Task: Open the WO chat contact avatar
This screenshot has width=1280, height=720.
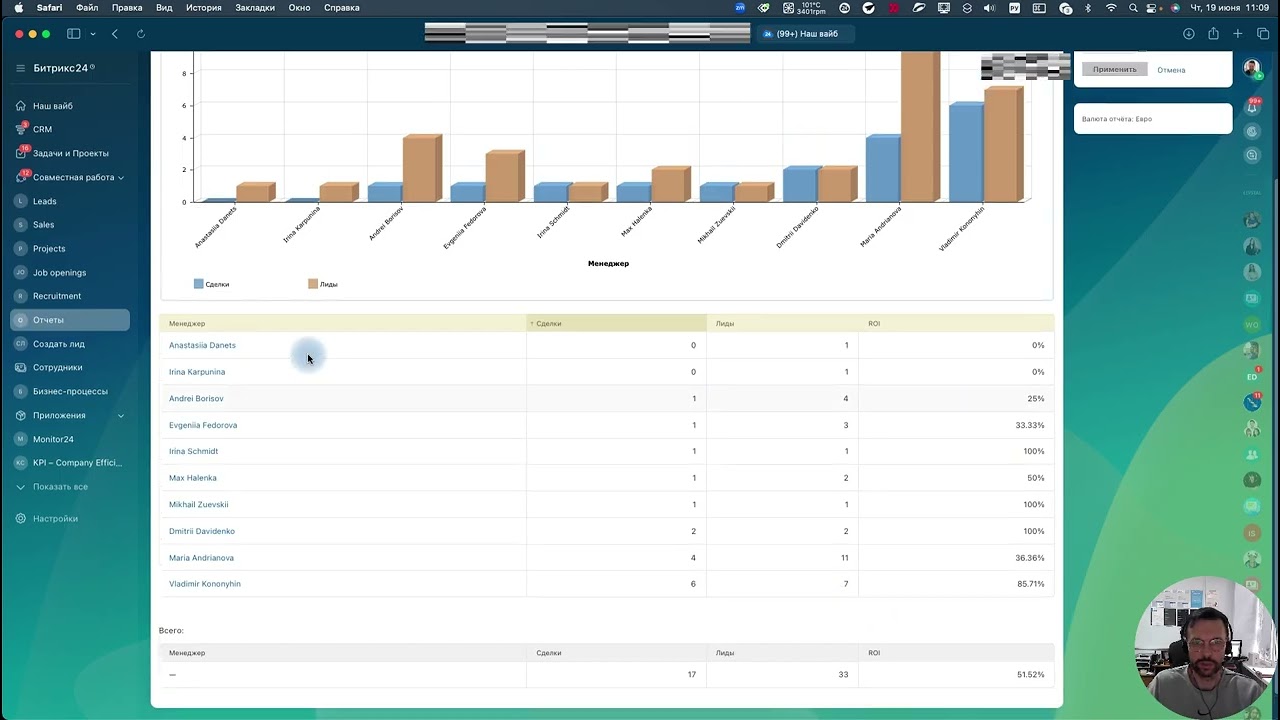Action: point(1252,325)
